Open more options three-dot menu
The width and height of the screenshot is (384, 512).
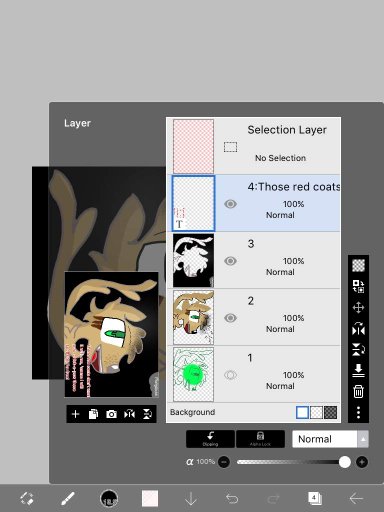tap(358, 412)
